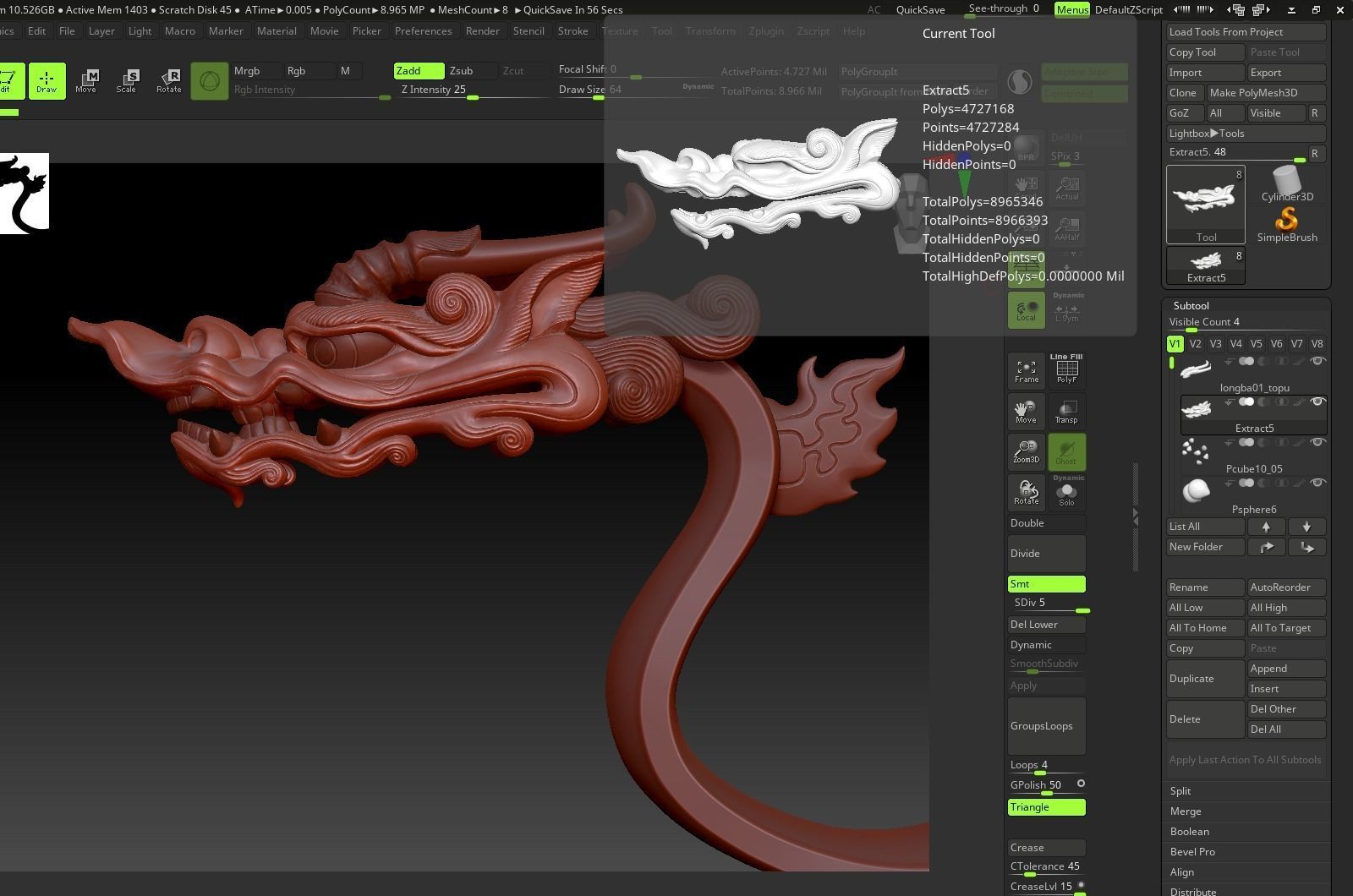The width and height of the screenshot is (1353, 896).
Task: Select the Move transform icon in top shelf
Action: [86, 81]
